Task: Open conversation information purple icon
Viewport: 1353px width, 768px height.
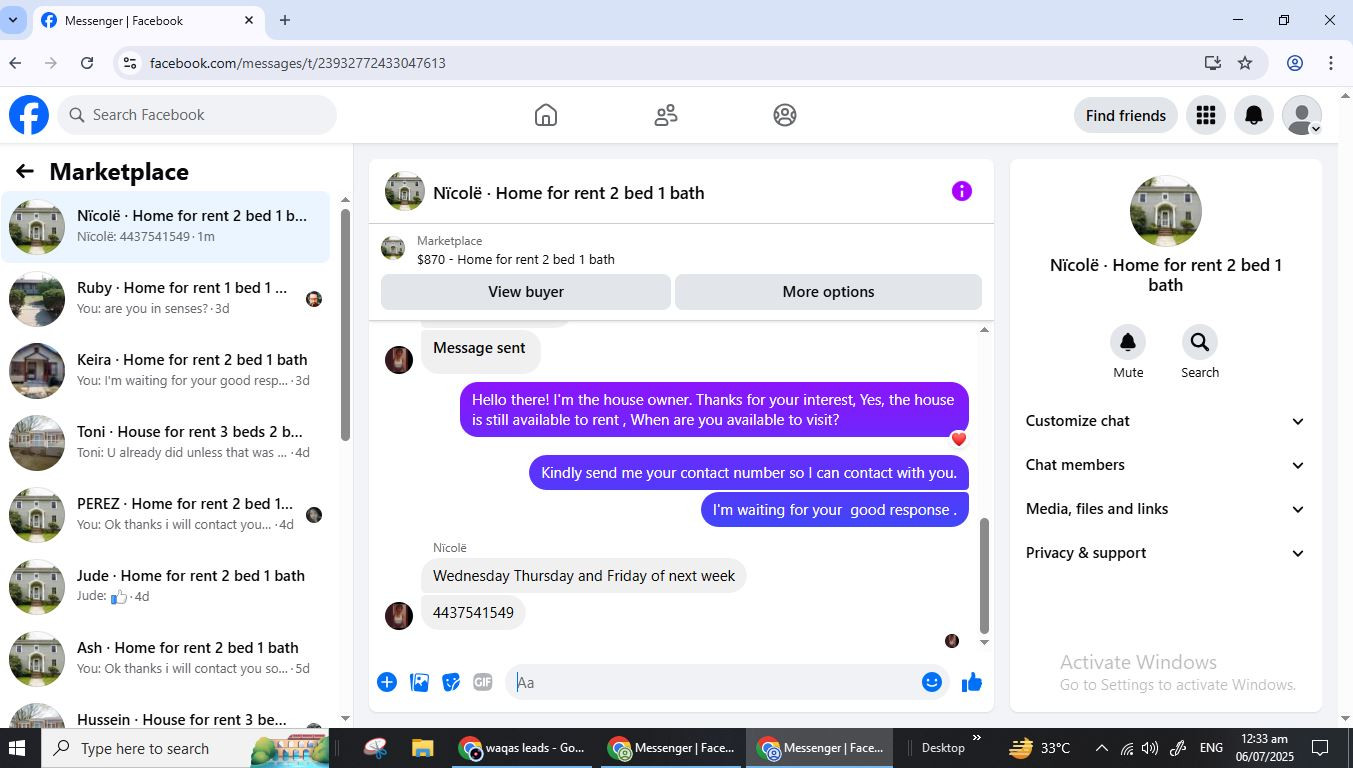Action: tap(962, 191)
